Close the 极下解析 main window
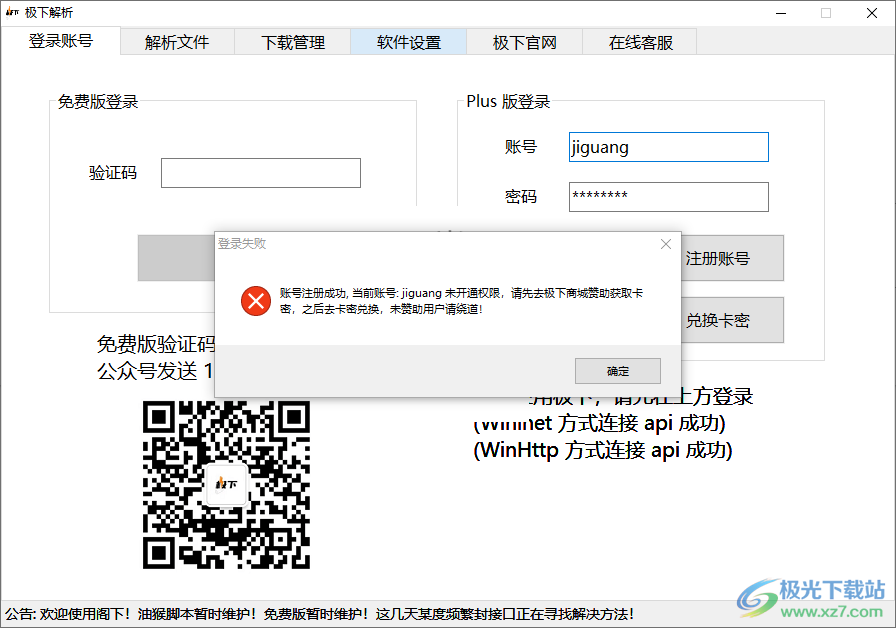The image size is (896, 628). click(x=871, y=13)
